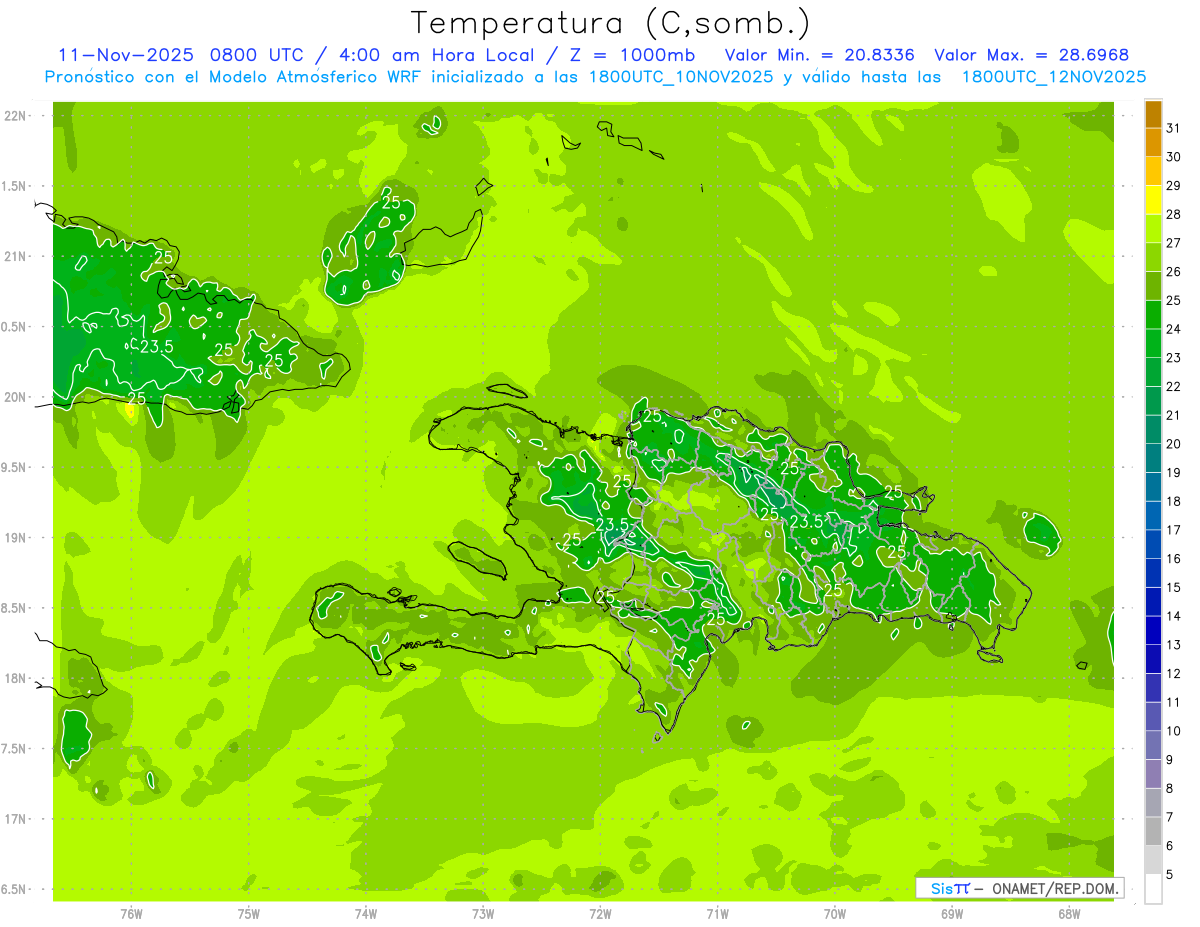Click the '23.5' contour label over eastern Cuba
Viewport: 1200px width, 927px height.
coord(156,347)
